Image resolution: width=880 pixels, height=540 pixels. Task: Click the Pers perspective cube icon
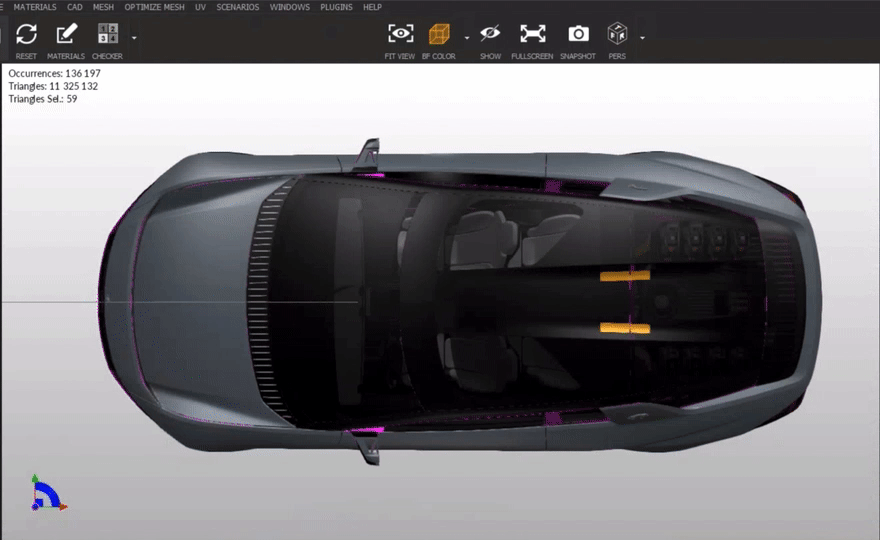tap(617, 34)
